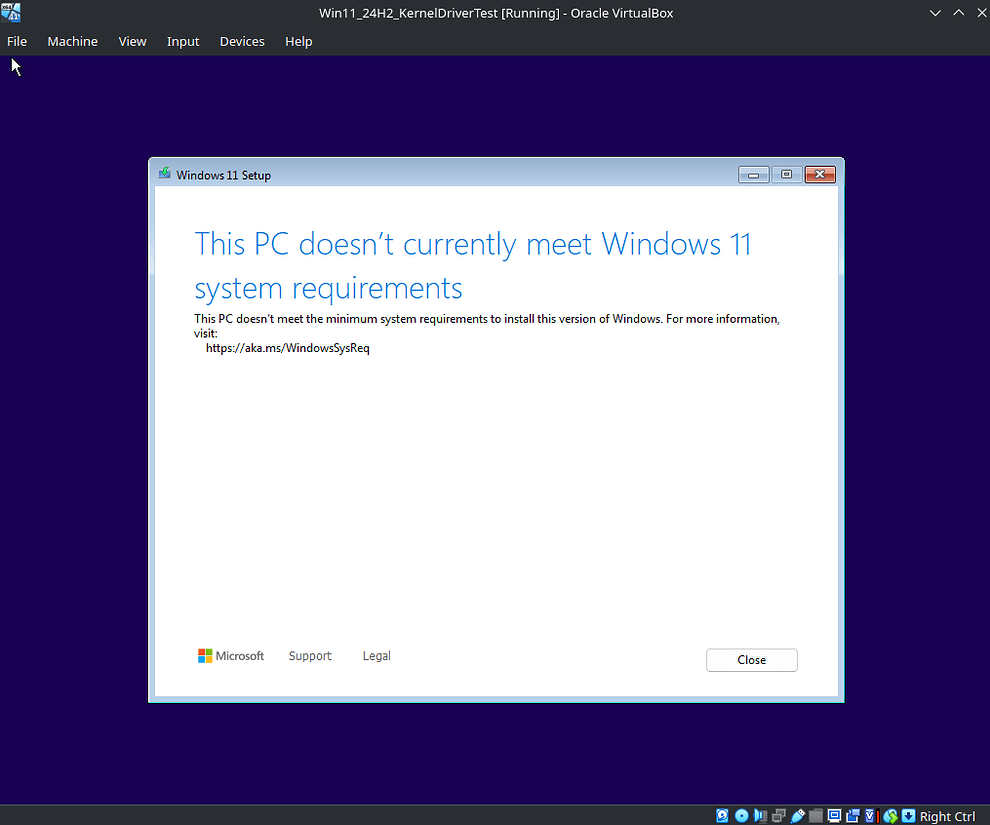Screen dimensions: 990x825
Task: Toggle keyboard capture via its status icon
Action: pos(908,815)
